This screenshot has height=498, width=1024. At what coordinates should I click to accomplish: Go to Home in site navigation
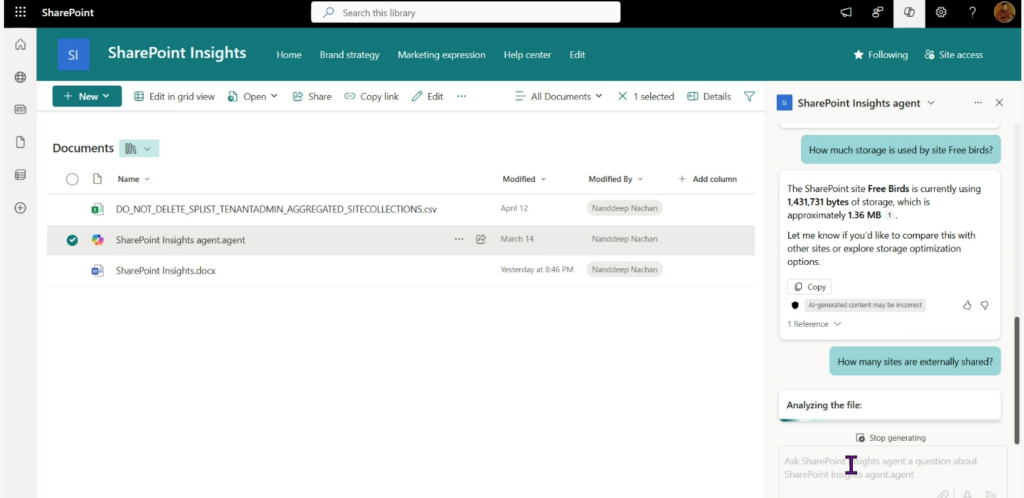[x=289, y=55]
